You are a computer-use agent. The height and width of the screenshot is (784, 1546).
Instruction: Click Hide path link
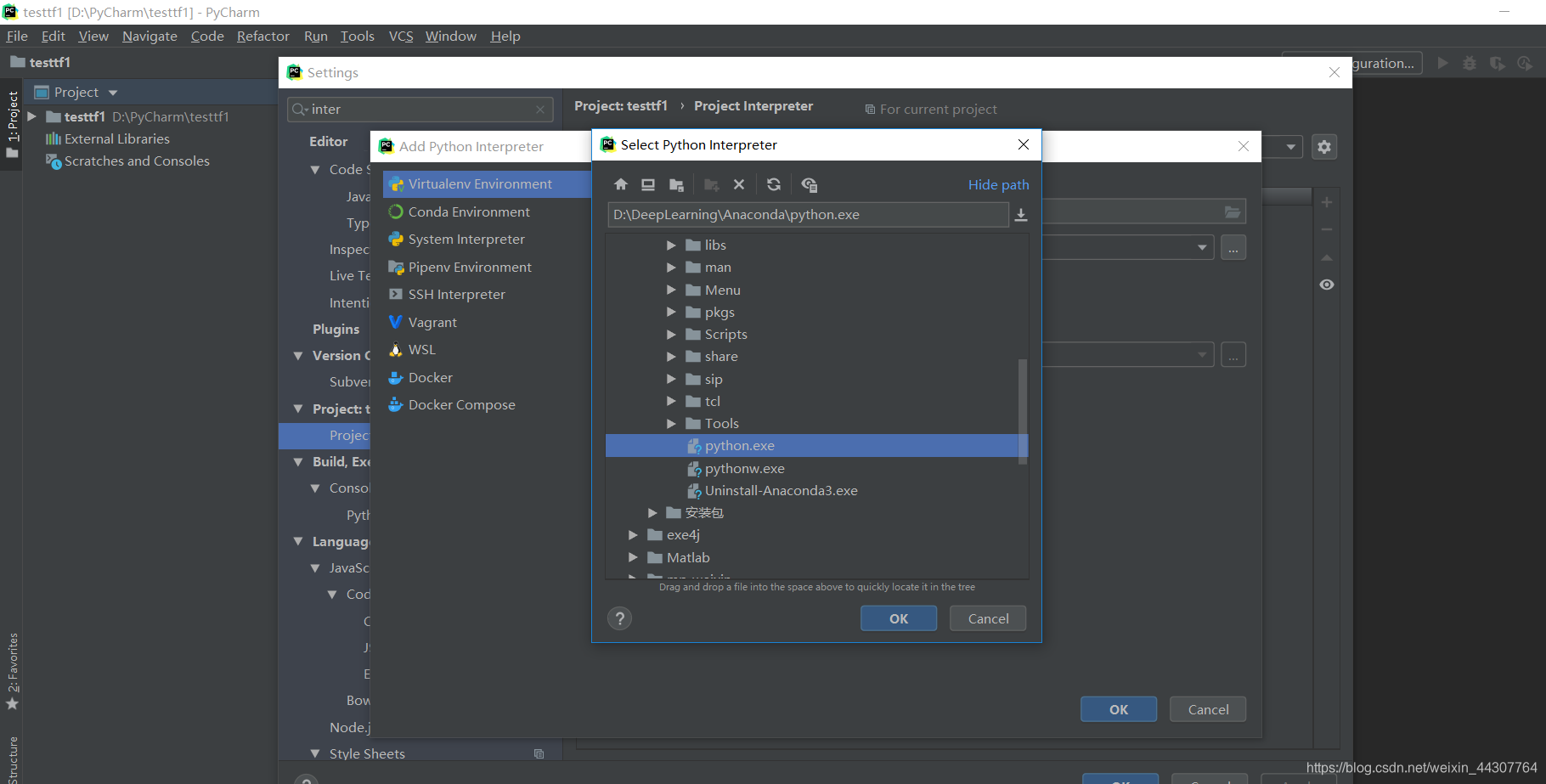[x=999, y=184]
